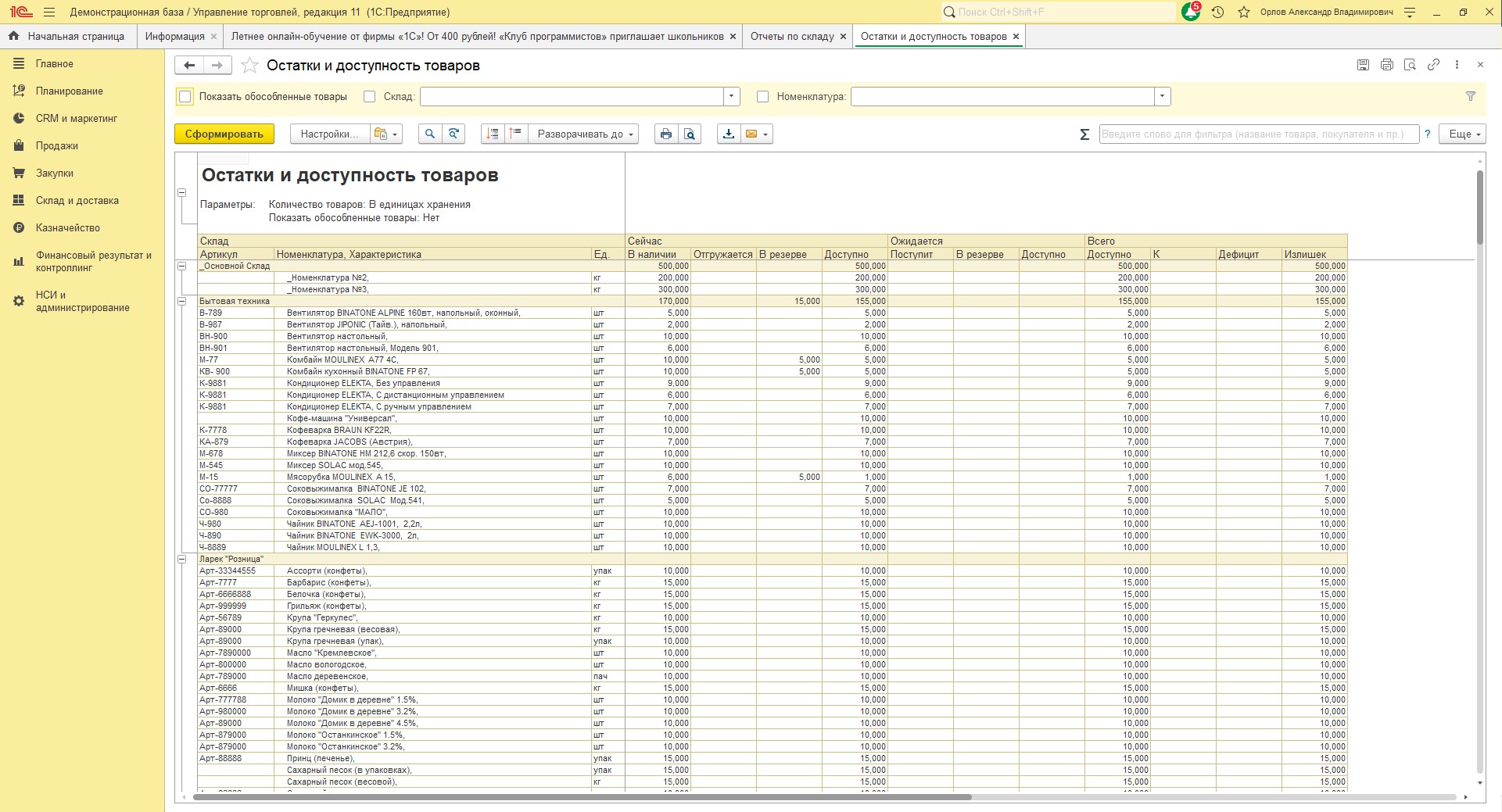Switch to Начальная страница tab
Image resolution: width=1502 pixels, height=812 pixels.
click(x=67, y=36)
